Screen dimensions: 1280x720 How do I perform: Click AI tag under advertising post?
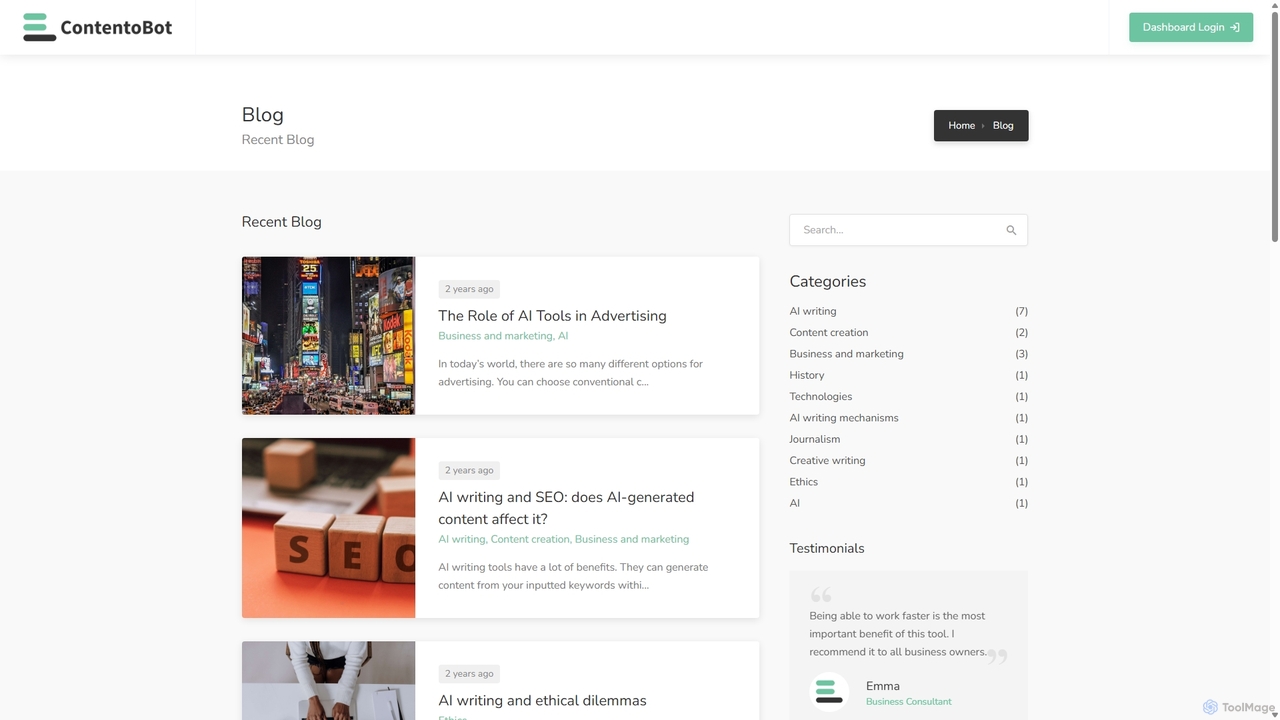563,336
